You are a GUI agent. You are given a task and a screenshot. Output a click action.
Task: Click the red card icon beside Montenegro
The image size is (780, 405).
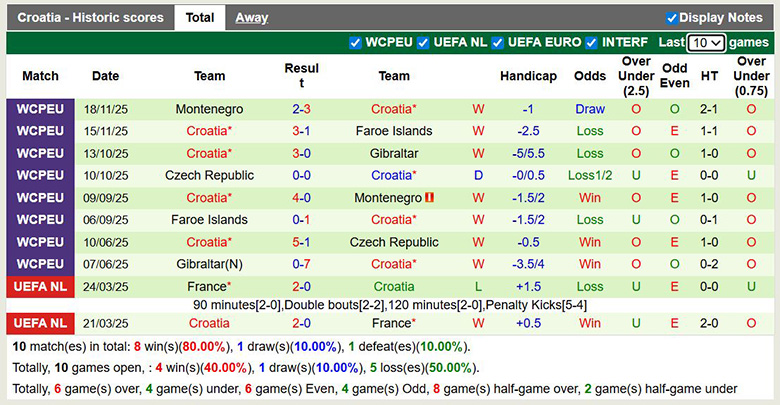(429, 198)
